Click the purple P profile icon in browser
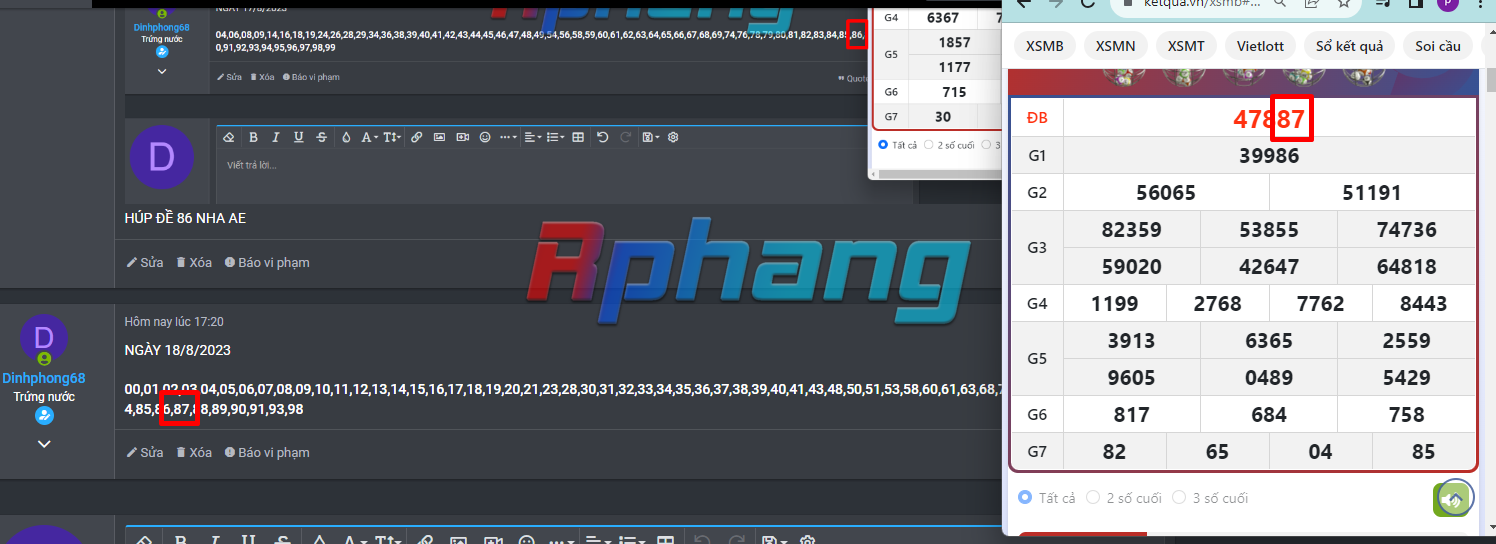1496x544 pixels. coord(1448,3)
